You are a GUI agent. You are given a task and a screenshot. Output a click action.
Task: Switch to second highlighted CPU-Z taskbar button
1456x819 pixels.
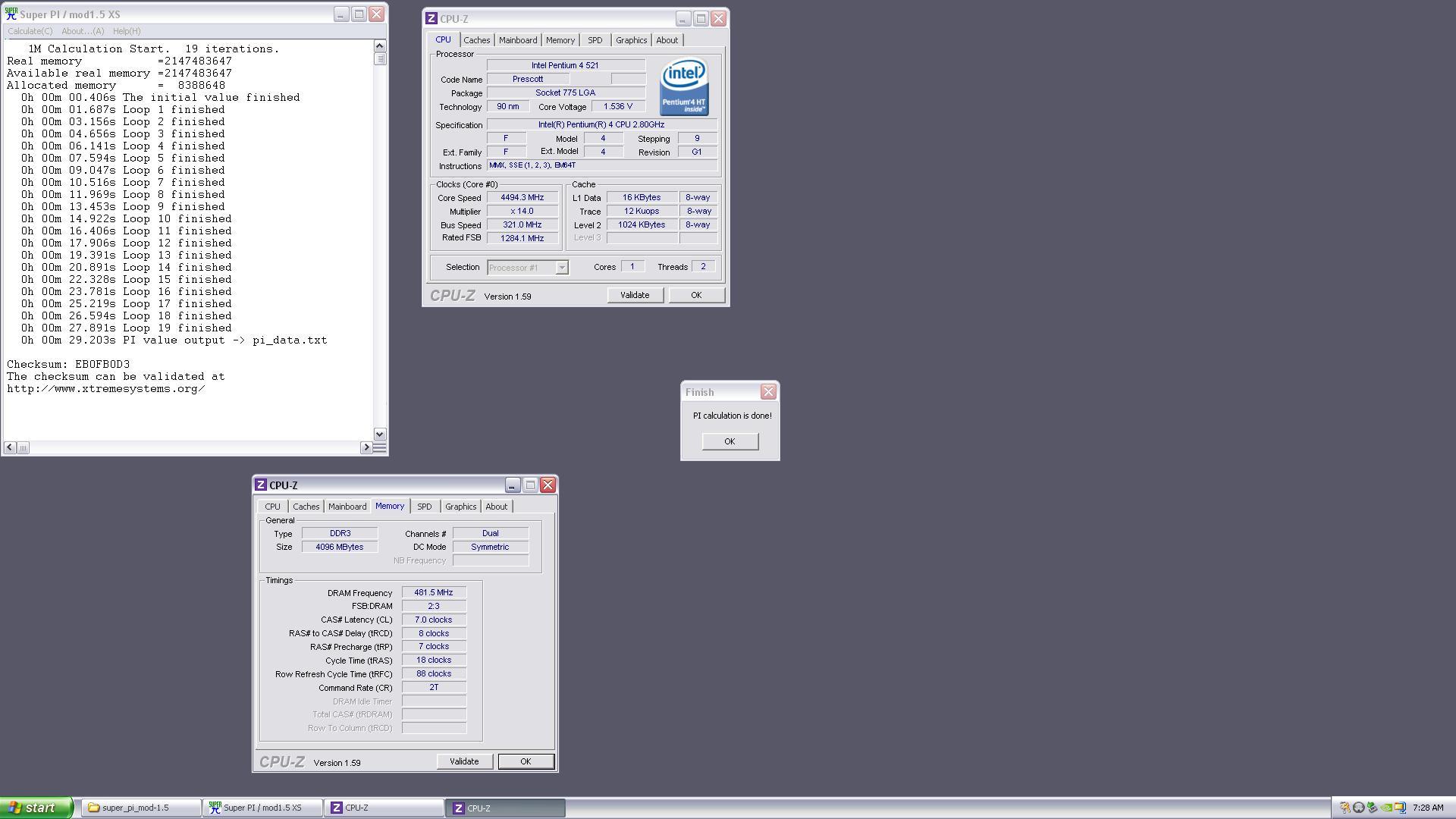[x=506, y=808]
